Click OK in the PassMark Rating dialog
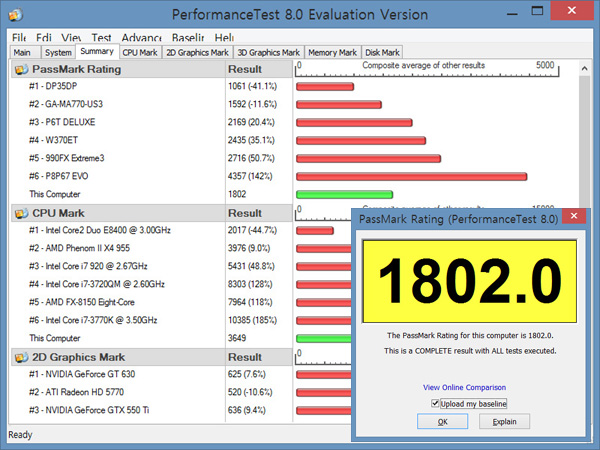The height and width of the screenshot is (450, 600). coord(442,422)
